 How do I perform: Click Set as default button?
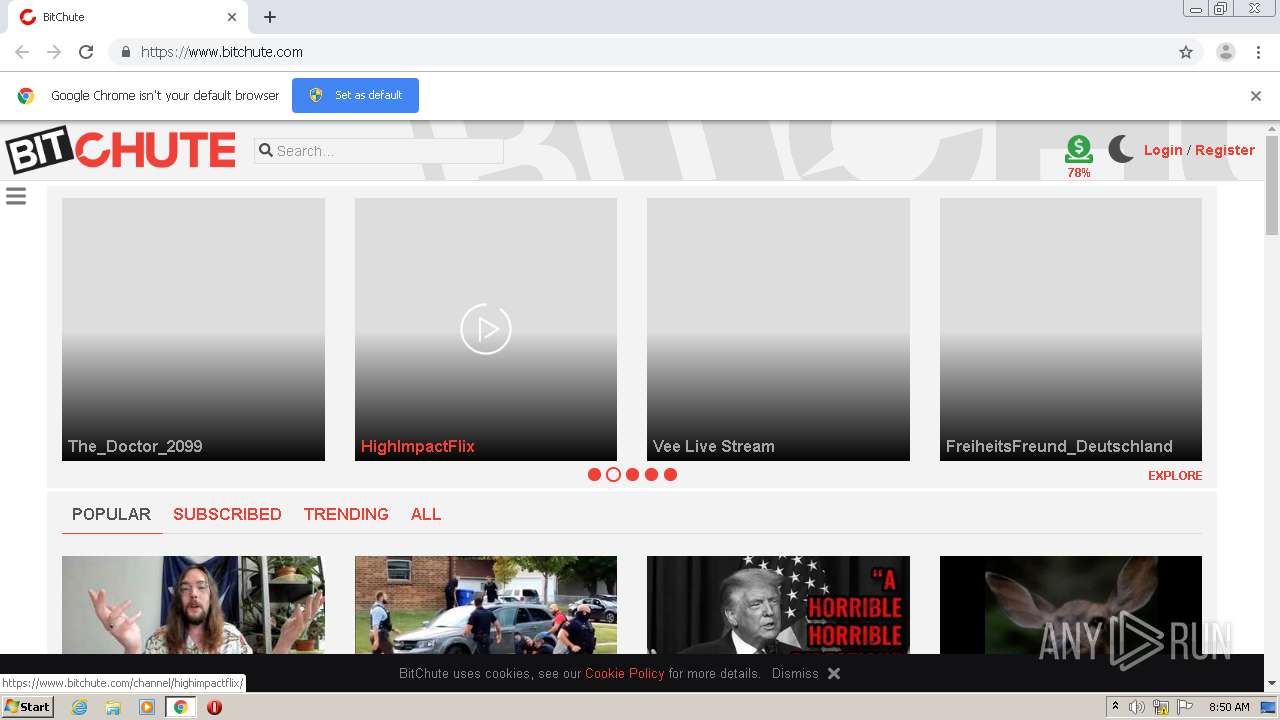(x=355, y=95)
